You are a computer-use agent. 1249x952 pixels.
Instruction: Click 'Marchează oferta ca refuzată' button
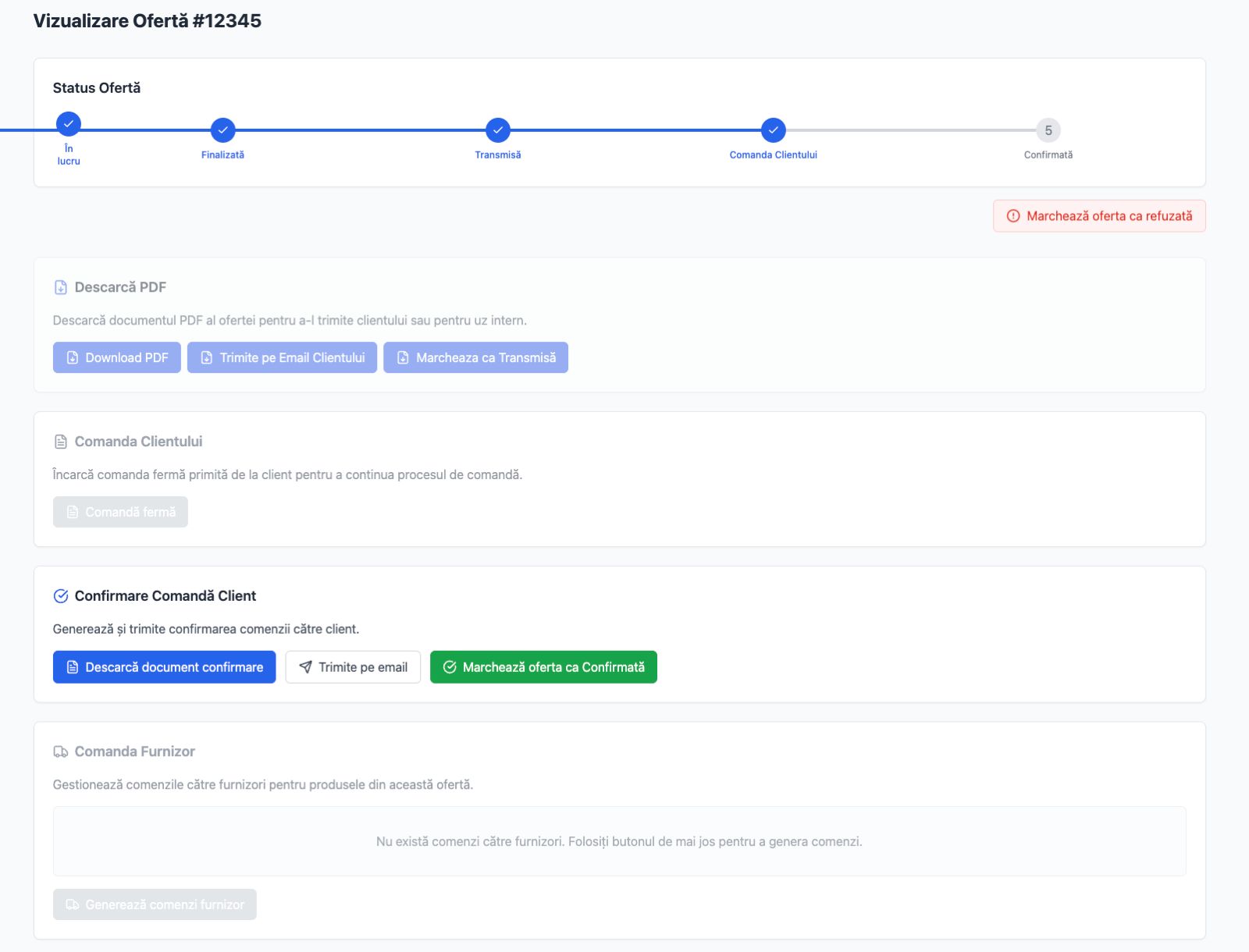1098,216
